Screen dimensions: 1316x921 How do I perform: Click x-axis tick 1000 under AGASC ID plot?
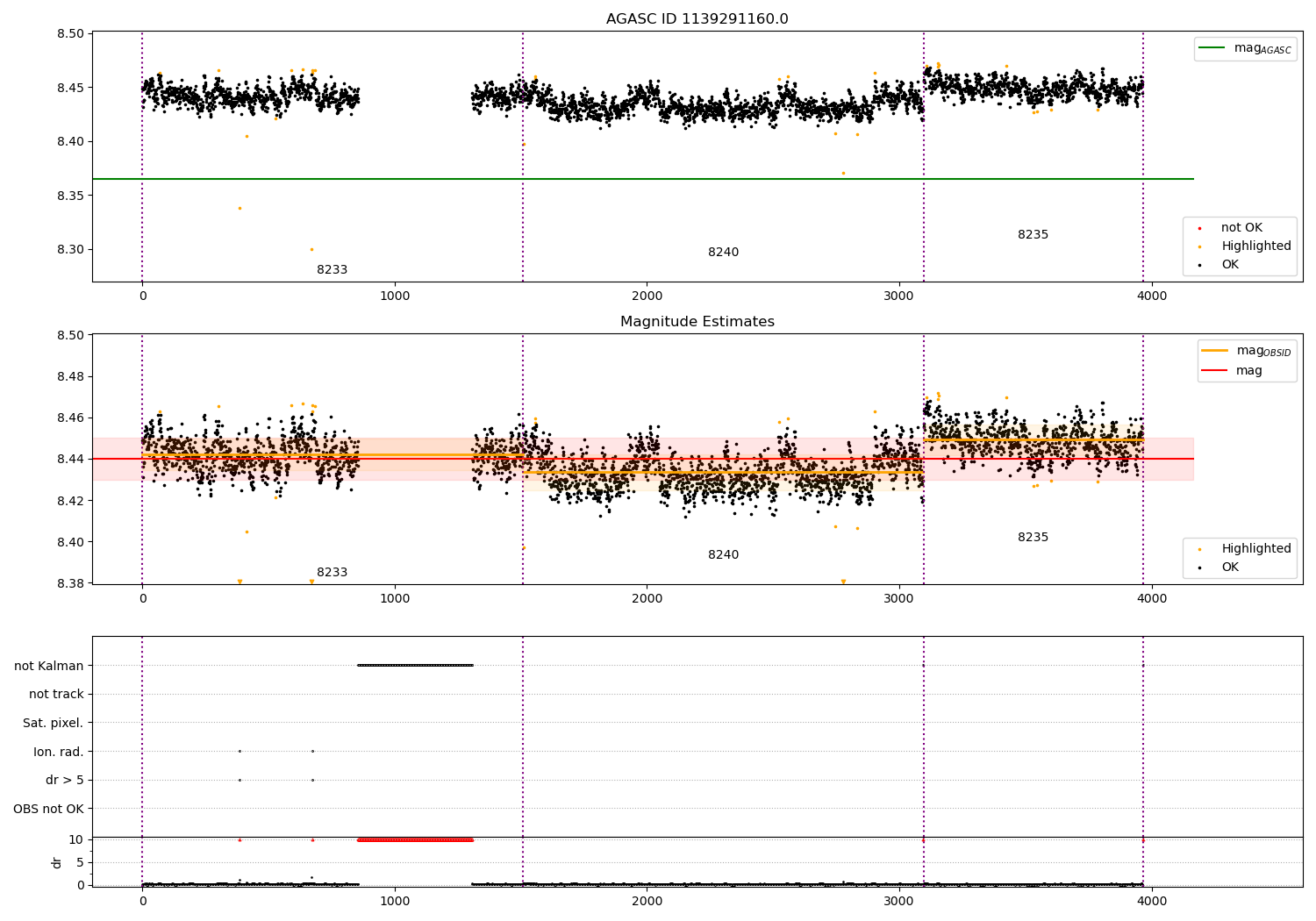tap(395, 296)
